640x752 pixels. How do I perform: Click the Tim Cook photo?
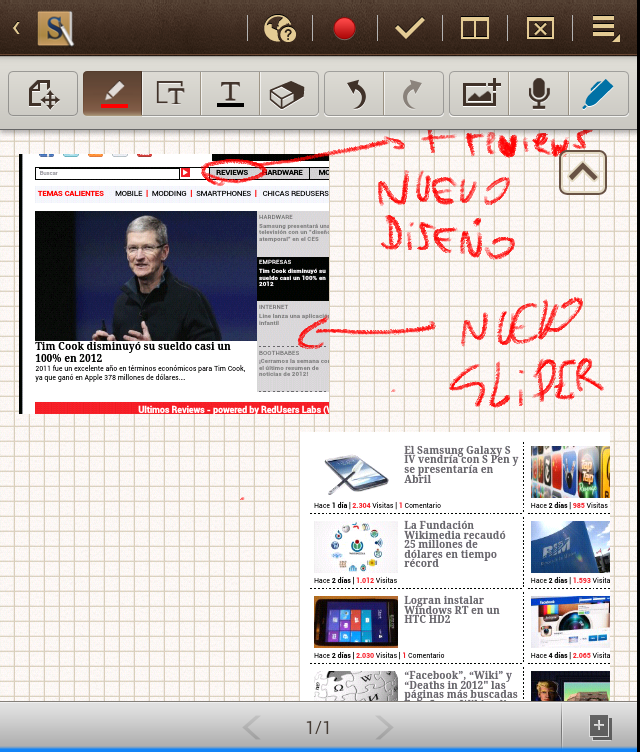click(146, 276)
